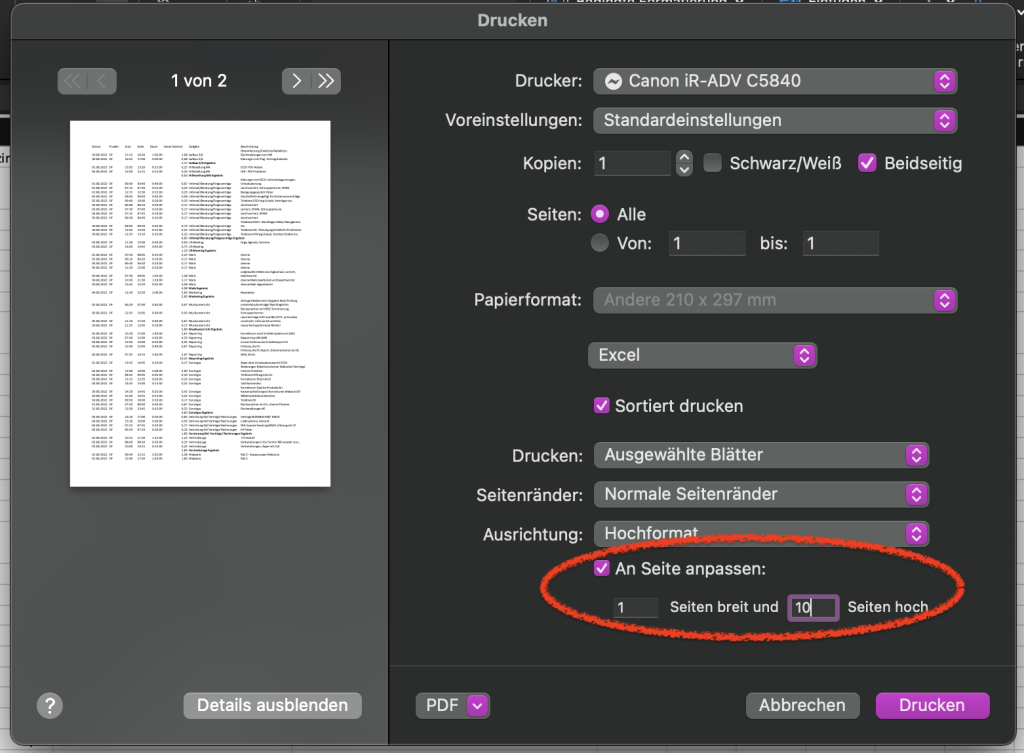
Task: Expand the Seitenränder dropdown
Action: [761, 494]
